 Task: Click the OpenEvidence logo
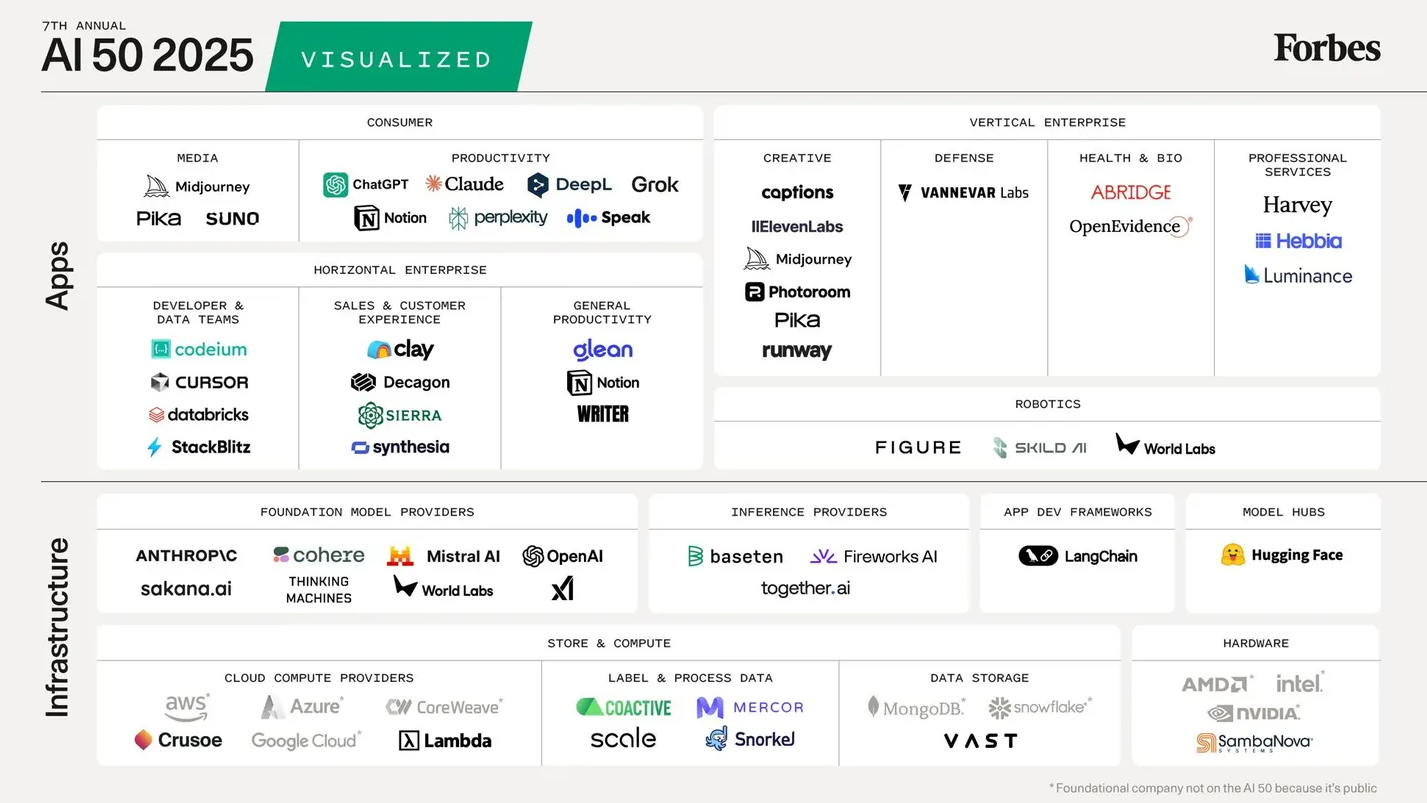click(1131, 226)
